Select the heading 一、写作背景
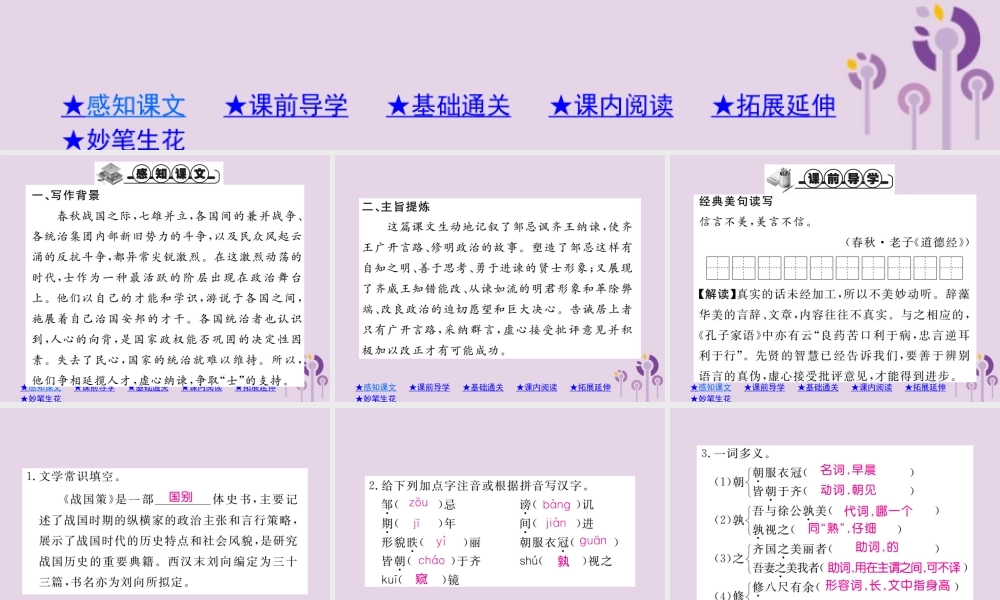Image resolution: width=1000 pixels, height=600 pixels. point(66,195)
